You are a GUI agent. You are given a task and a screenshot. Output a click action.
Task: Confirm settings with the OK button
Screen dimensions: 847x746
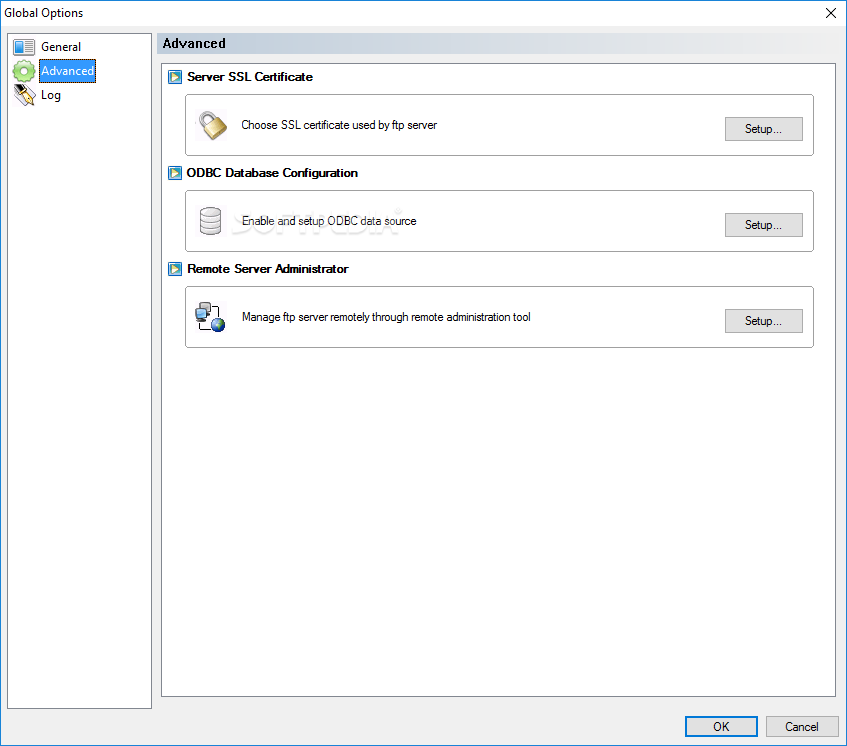pyautogui.click(x=721, y=727)
